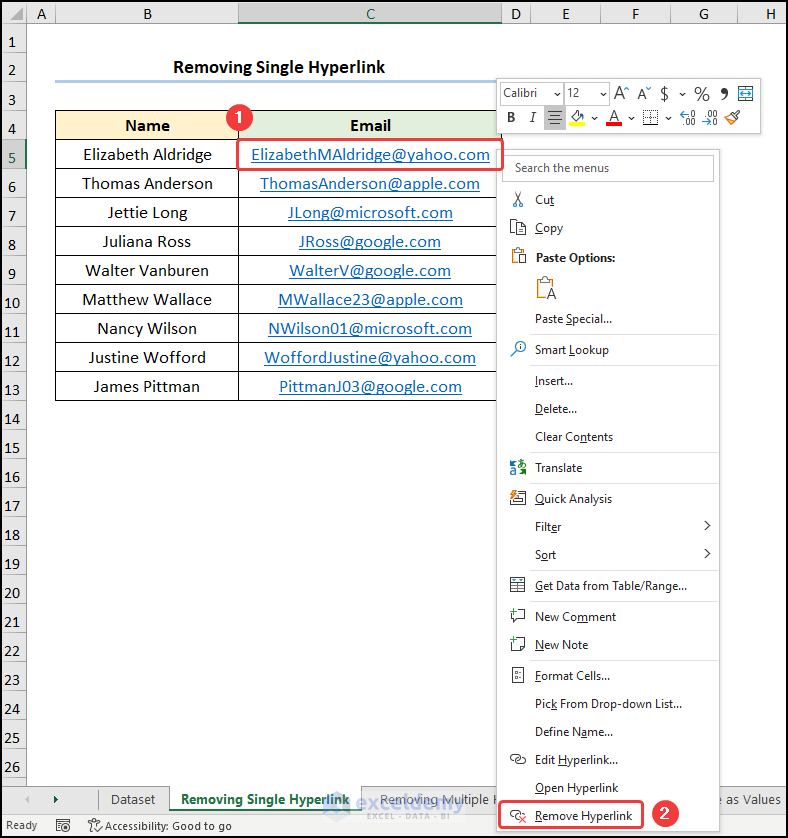Click the sheet tab scroll right arrow
788x838 pixels.
[x=55, y=800]
